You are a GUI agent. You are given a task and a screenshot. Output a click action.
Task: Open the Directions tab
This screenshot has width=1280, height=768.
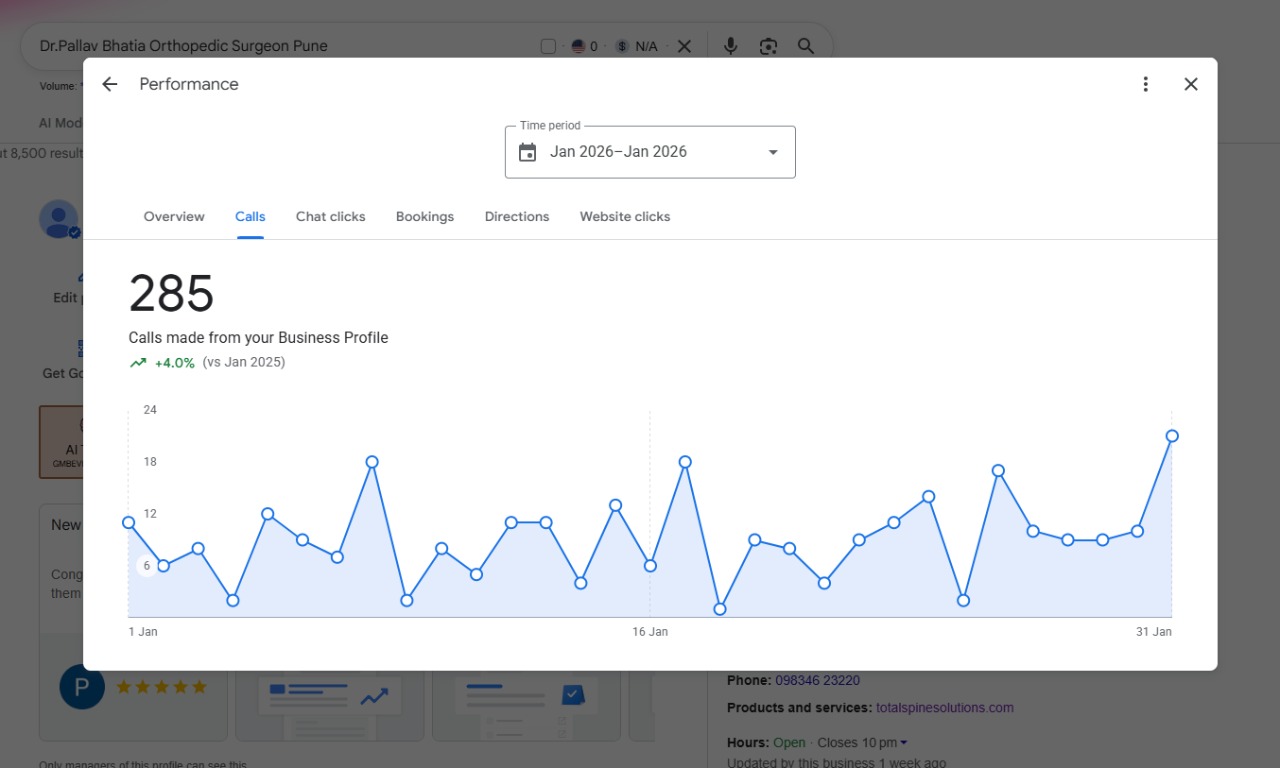tap(517, 216)
